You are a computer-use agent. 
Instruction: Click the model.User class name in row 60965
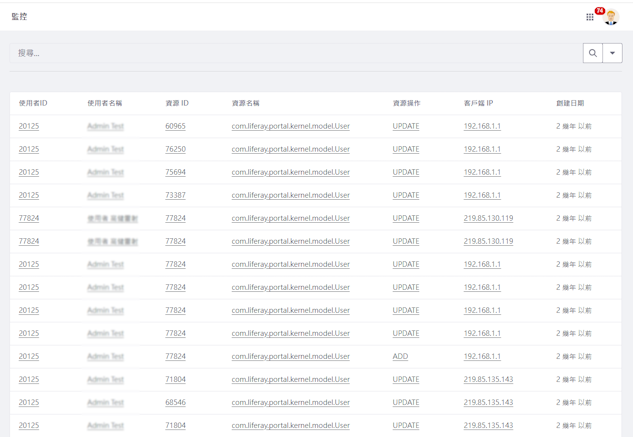[291, 126]
